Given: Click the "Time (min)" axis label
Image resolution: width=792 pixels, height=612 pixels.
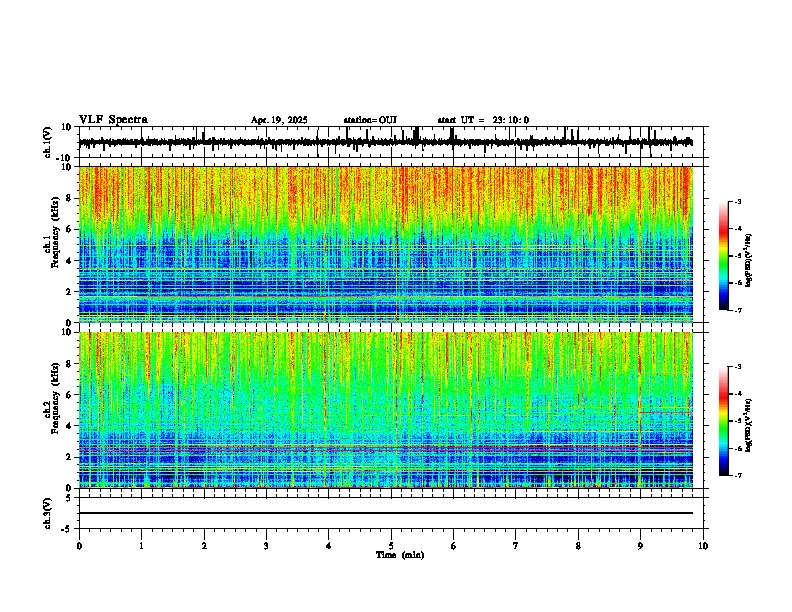Looking at the screenshot, I should (400, 555).
